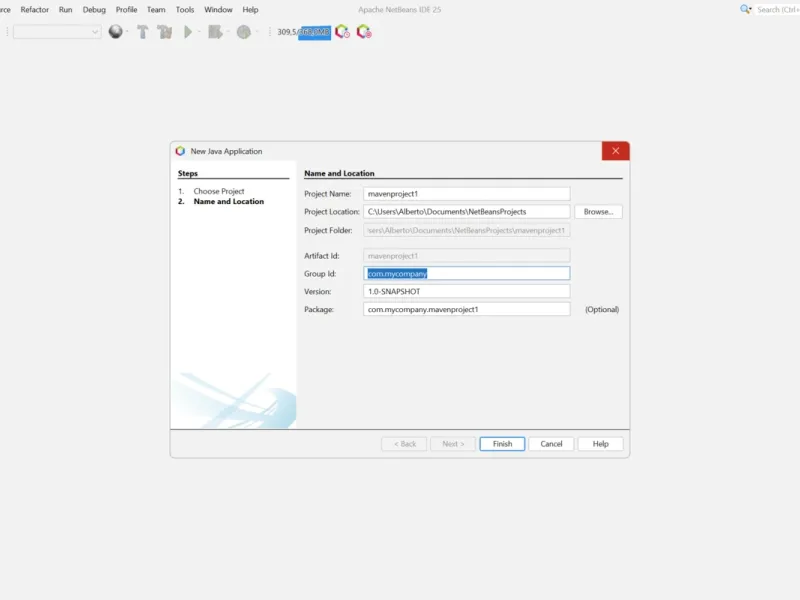Click the "Choose Project" step

[x=219, y=191]
